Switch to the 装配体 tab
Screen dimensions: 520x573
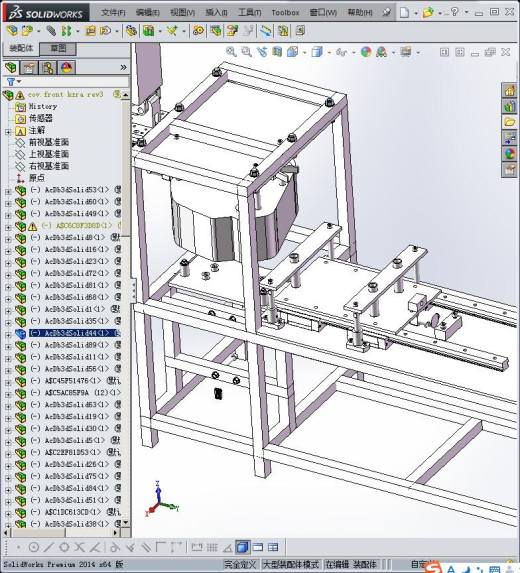tap(21, 48)
